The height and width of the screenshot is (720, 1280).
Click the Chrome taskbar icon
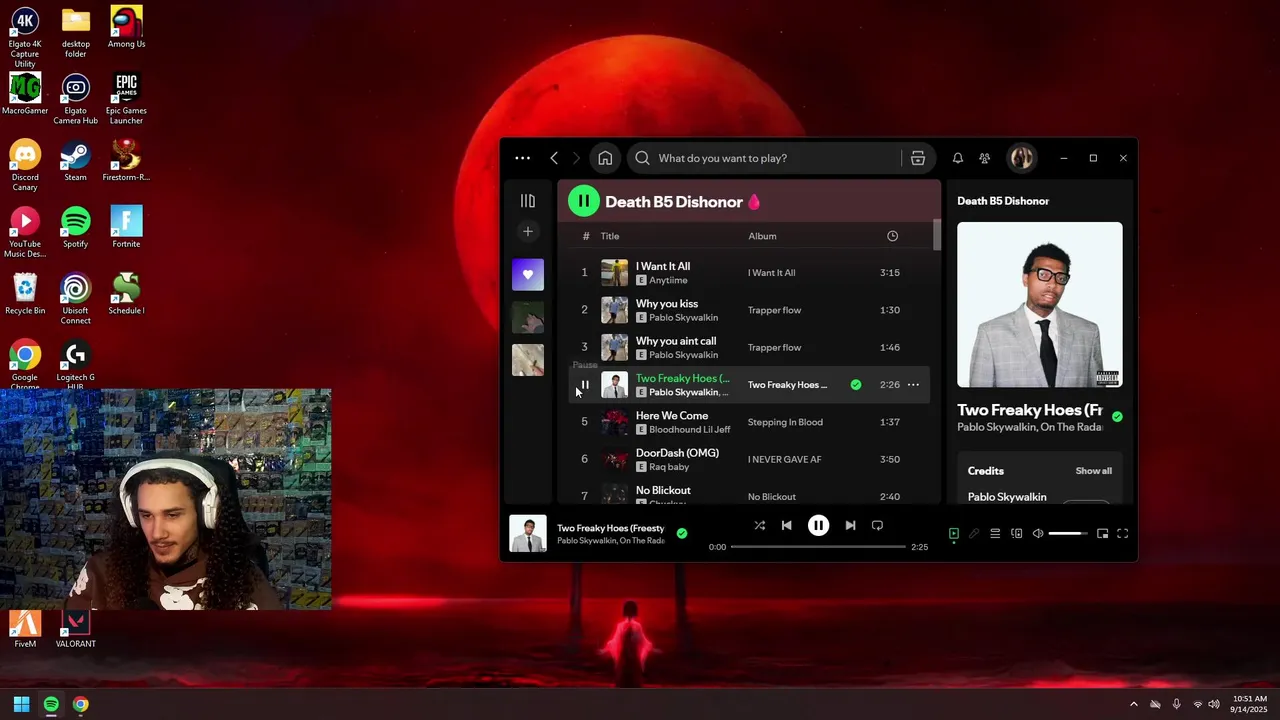click(x=80, y=704)
